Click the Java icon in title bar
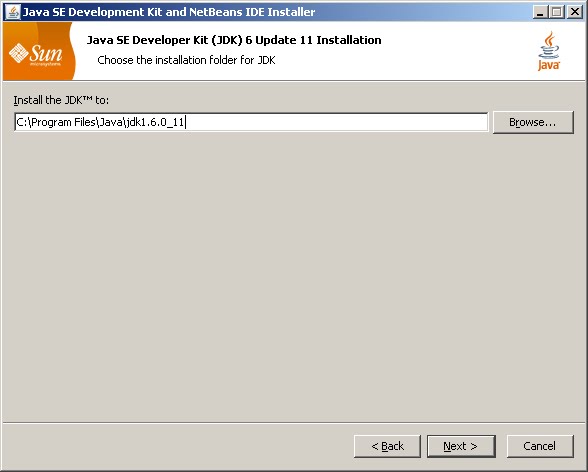 (x=13, y=12)
